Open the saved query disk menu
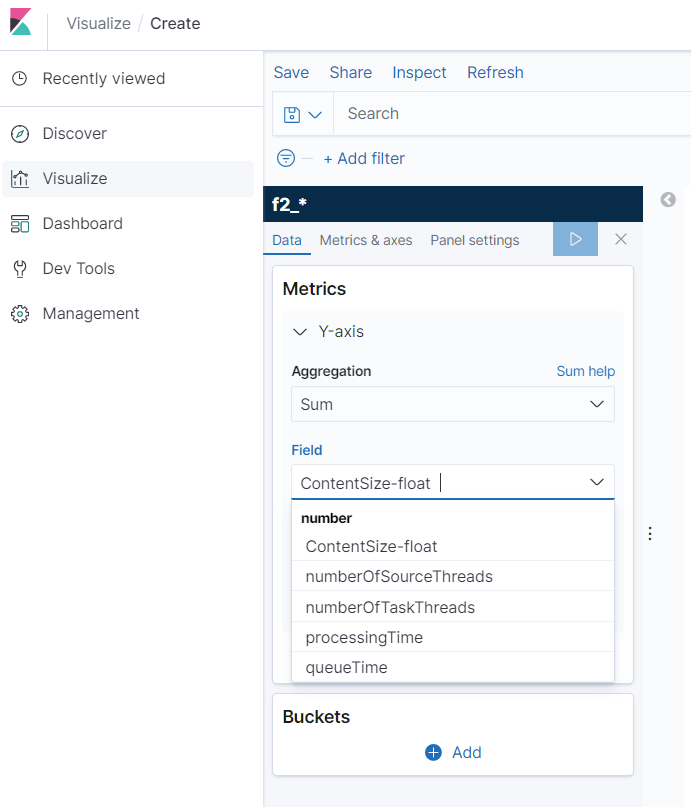Image resolution: width=691 pixels, height=807 pixels. point(303,114)
